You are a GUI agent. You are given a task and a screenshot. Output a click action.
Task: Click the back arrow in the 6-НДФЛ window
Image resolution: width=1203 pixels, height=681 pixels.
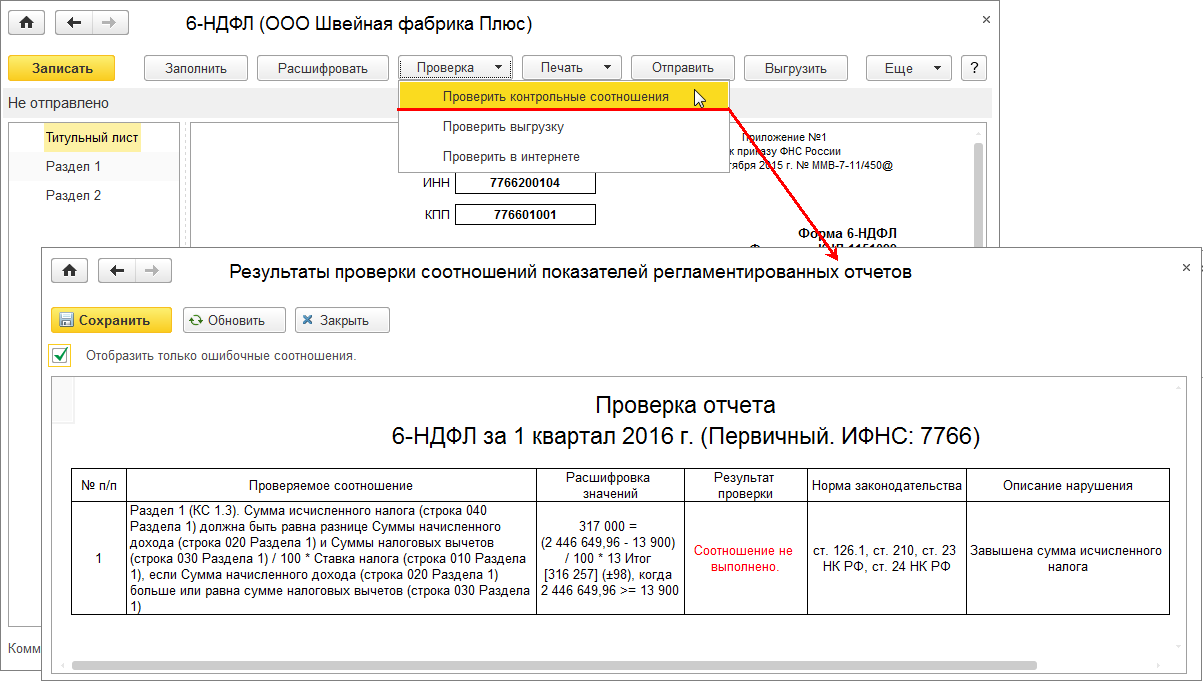click(75, 22)
